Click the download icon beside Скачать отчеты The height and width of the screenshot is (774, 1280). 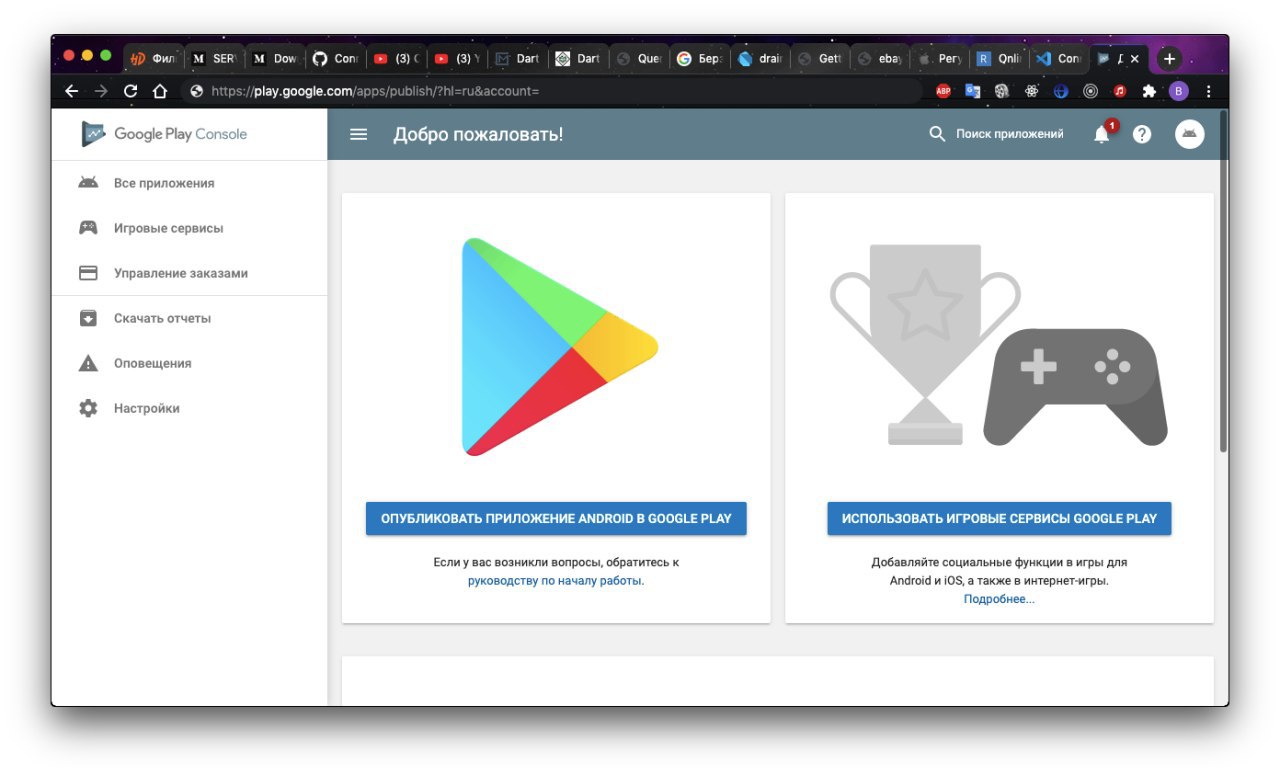(88, 318)
